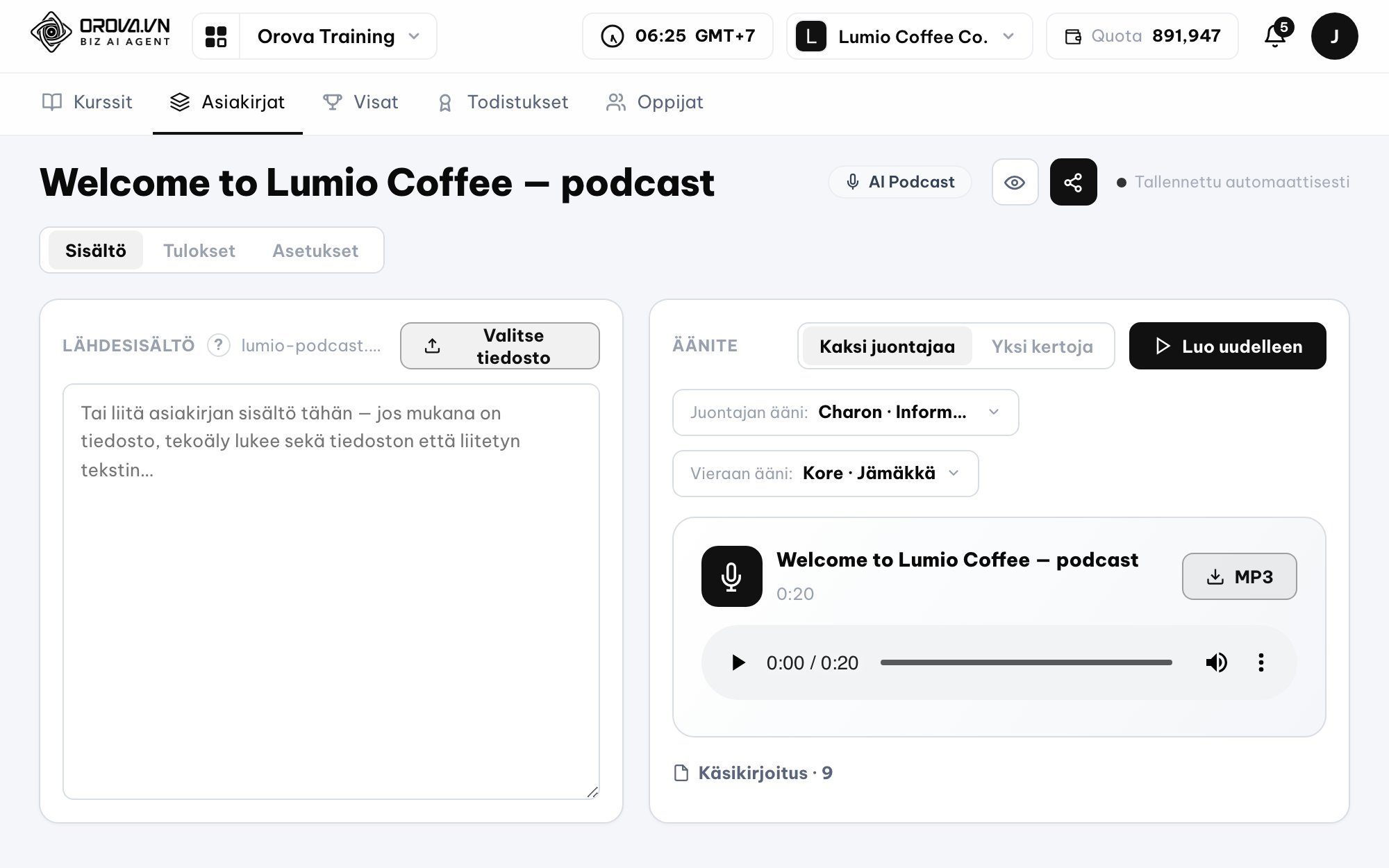Switch to the Tulokset sub-tab
1389x868 pixels.
tap(199, 250)
